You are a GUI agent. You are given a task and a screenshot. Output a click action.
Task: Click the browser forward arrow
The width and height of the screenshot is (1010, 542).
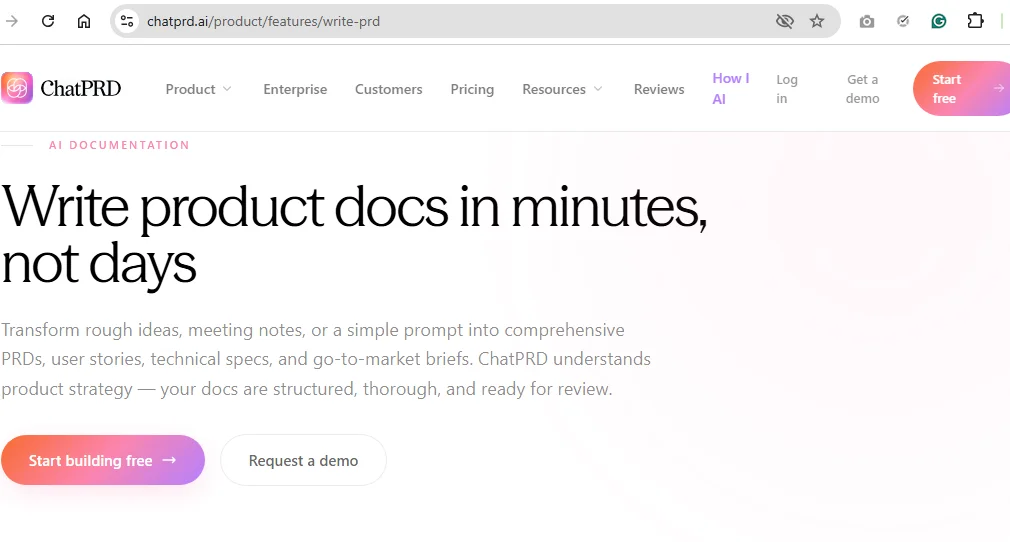(12, 21)
